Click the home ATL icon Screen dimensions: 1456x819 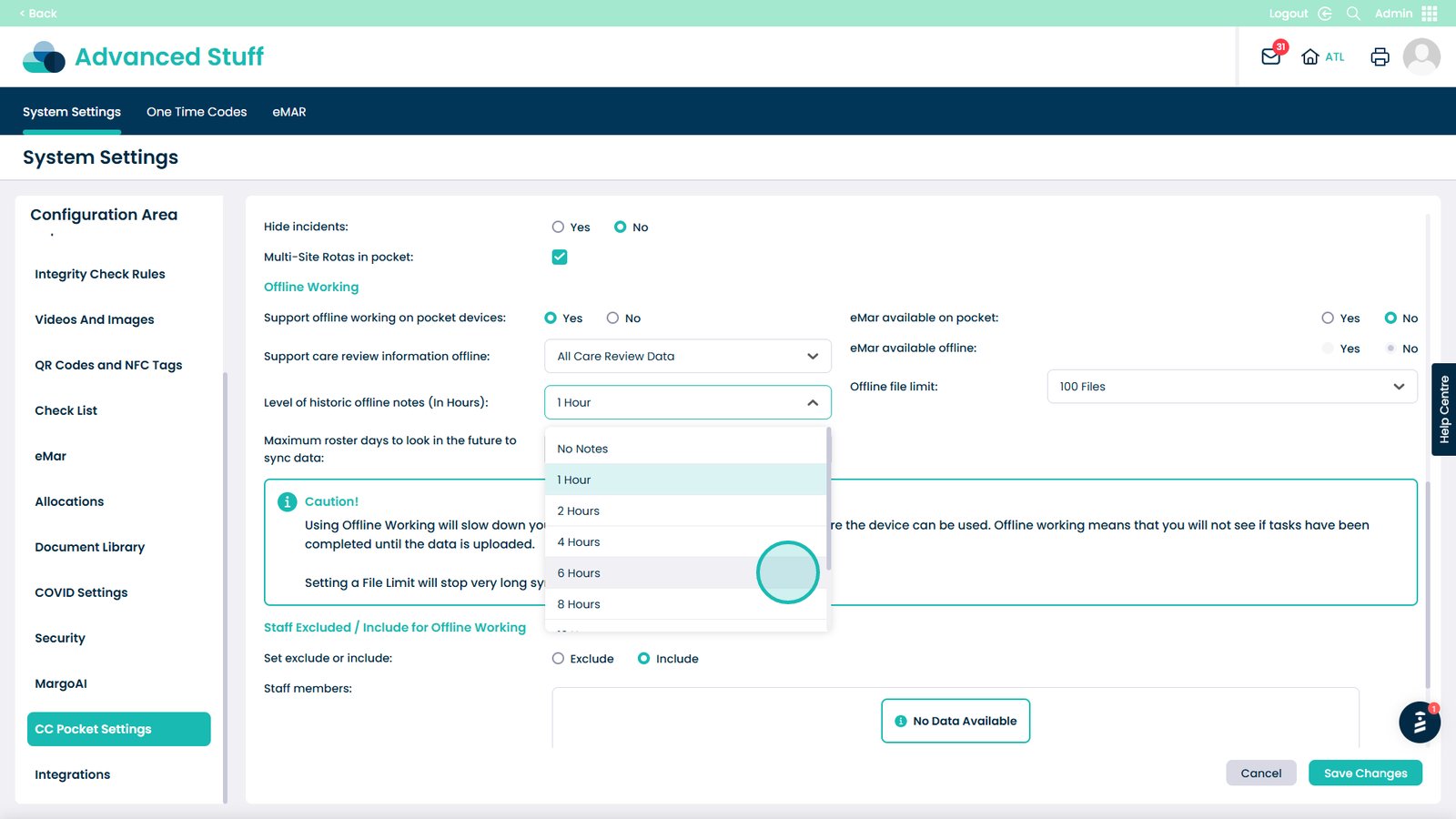(1310, 56)
